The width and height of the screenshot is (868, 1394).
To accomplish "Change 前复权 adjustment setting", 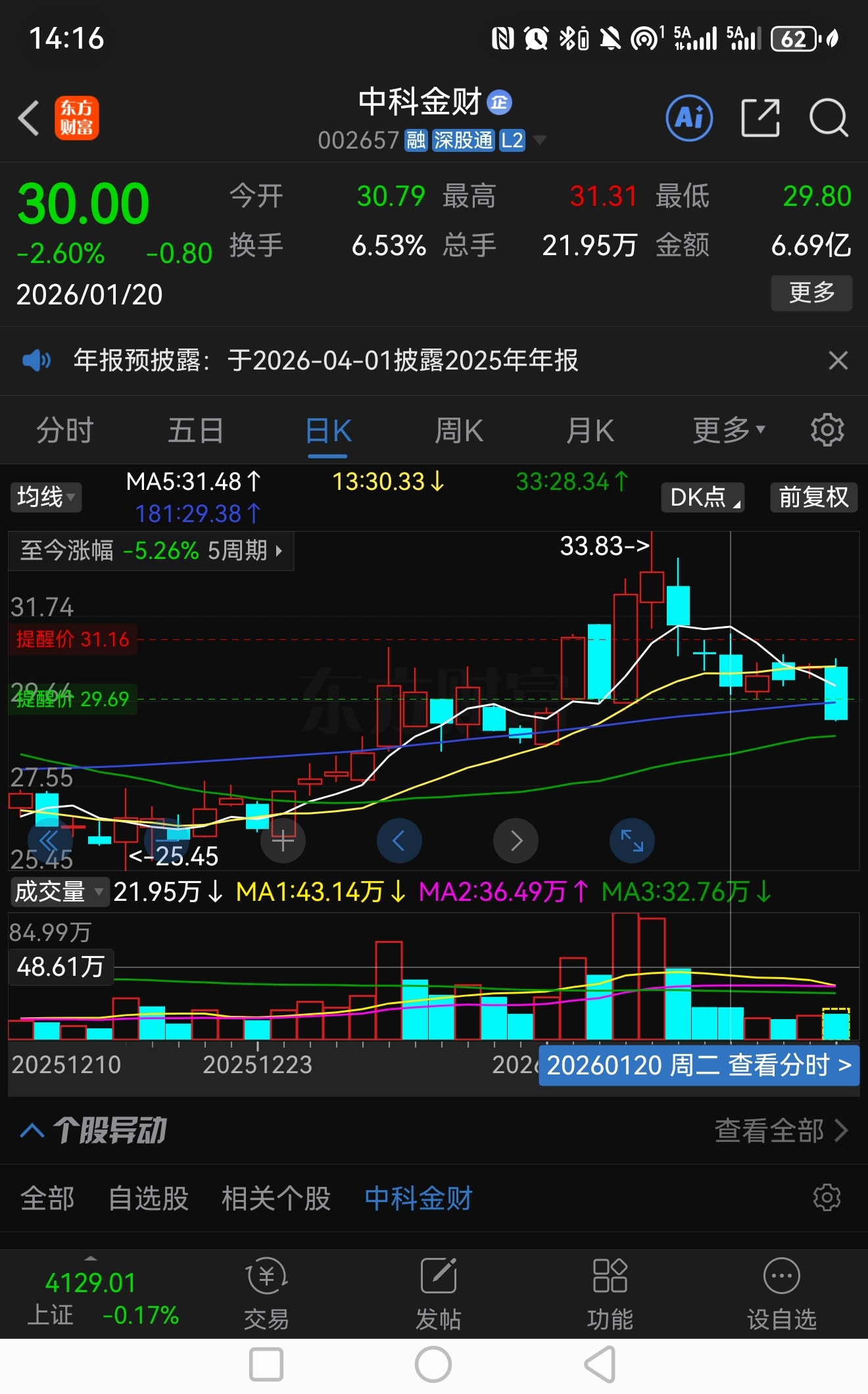I will 813,497.
